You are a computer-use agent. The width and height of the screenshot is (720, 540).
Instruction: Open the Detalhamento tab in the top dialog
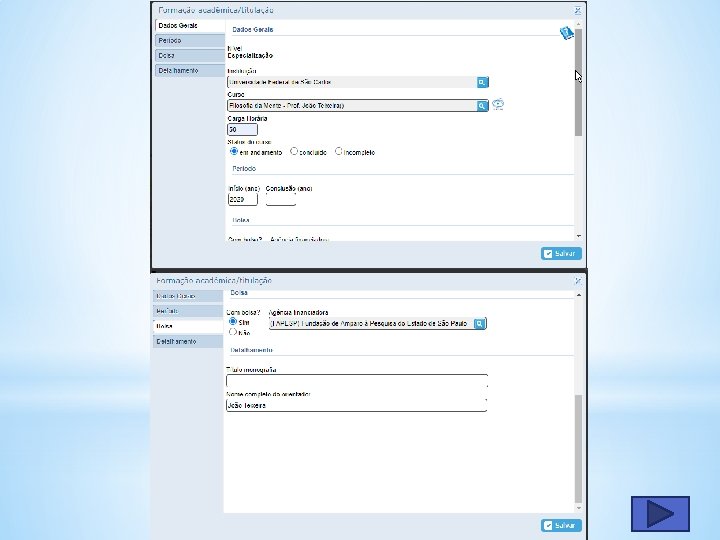point(190,71)
